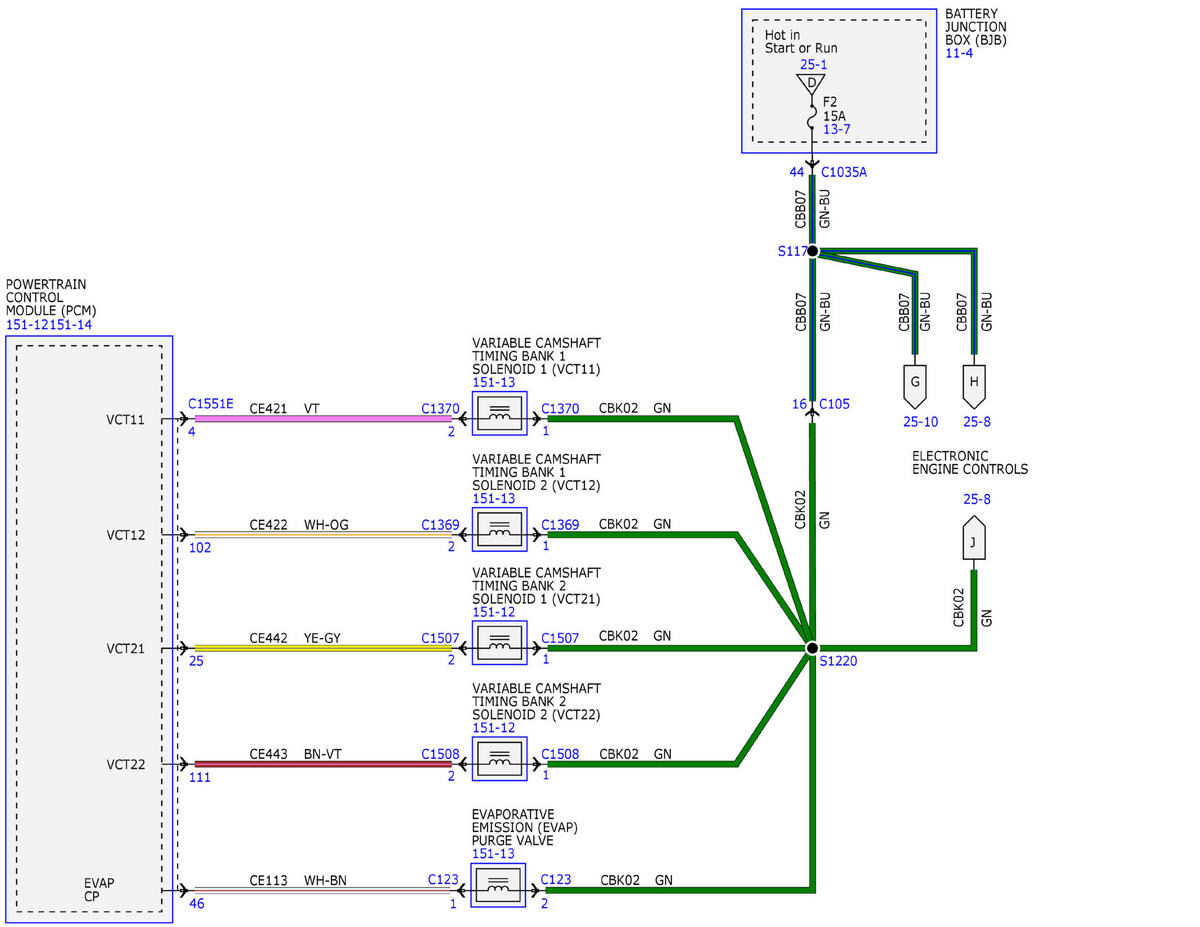Click the D triangle symbol in BJB
The height and width of the screenshot is (927, 1200).
812,83
